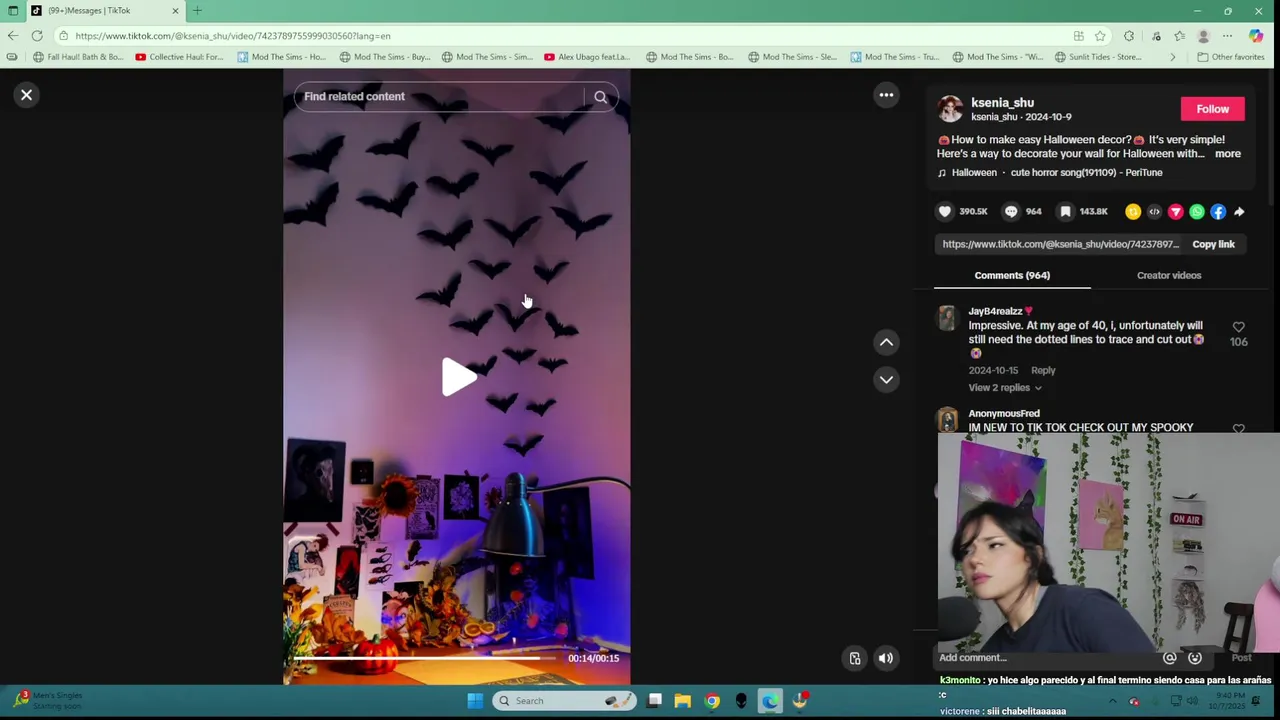Toggle auto-scroll icon beside volume
Screen dimensions: 1280x720
coord(855,658)
